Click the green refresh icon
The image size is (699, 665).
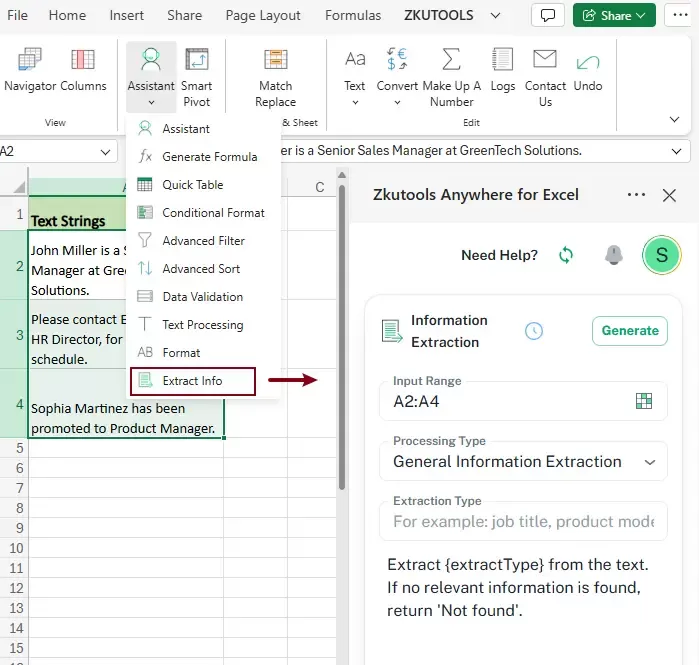(x=566, y=255)
